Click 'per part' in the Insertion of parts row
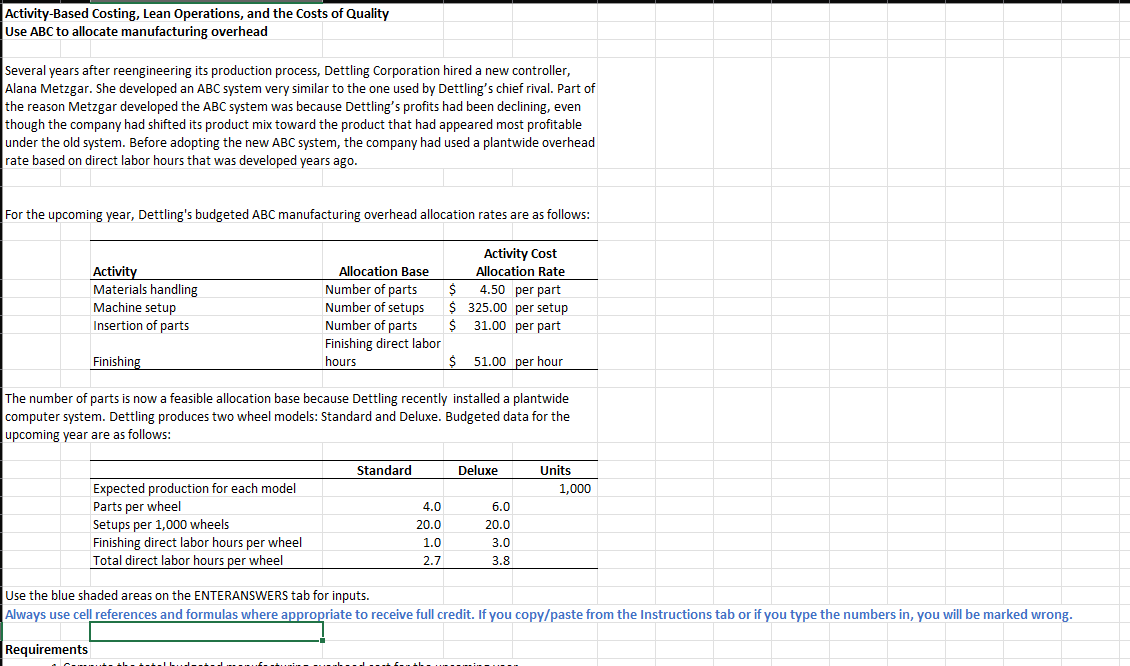Image resolution: width=1130 pixels, height=666 pixels. [x=538, y=326]
